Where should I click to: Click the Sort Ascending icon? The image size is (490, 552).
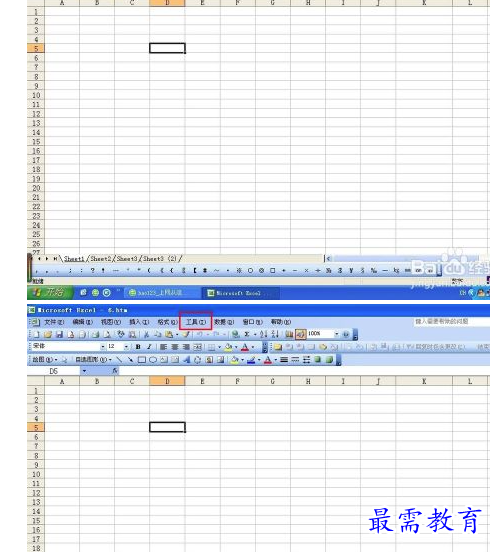pos(263,334)
